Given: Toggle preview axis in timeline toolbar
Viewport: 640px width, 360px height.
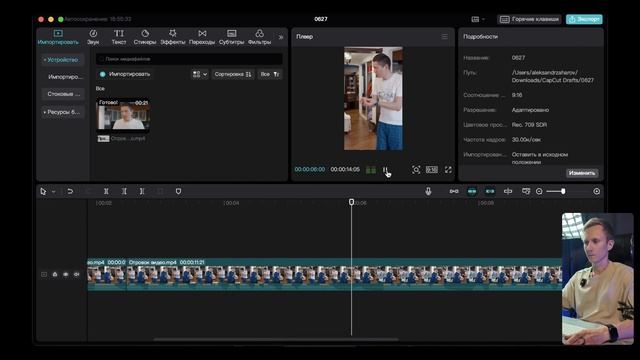Looking at the screenshot, I should pyautogui.click(x=508, y=191).
